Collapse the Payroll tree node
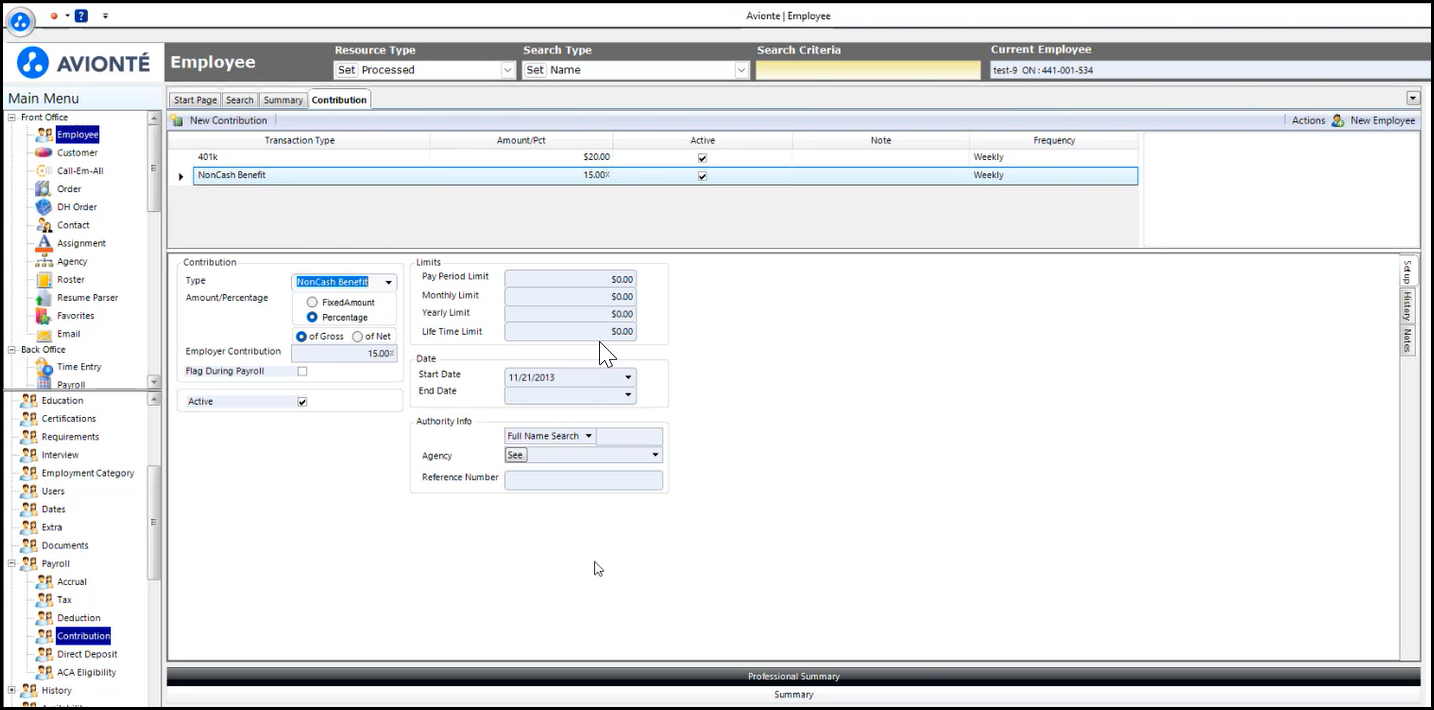Image resolution: width=1434 pixels, height=710 pixels. (12, 563)
